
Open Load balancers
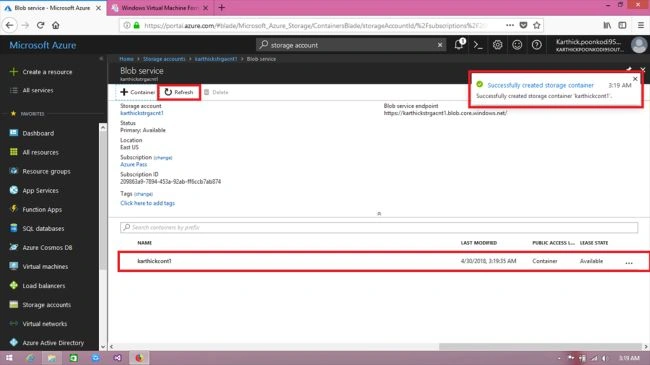click(x=37, y=286)
